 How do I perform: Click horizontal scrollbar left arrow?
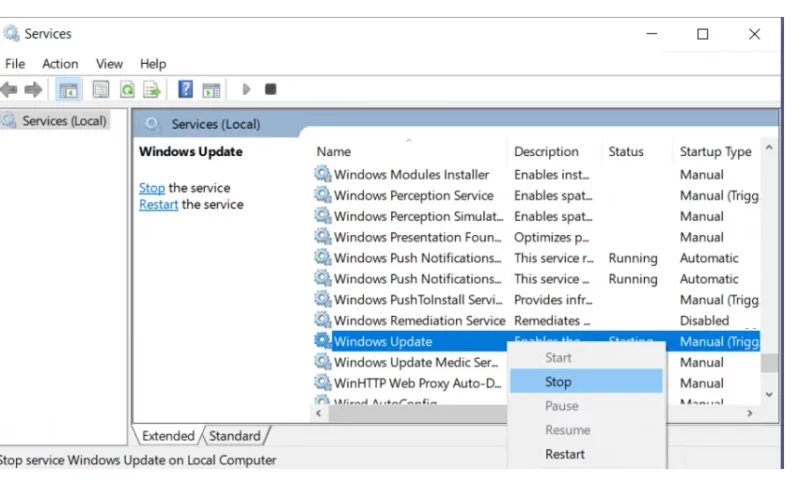[319, 413]
